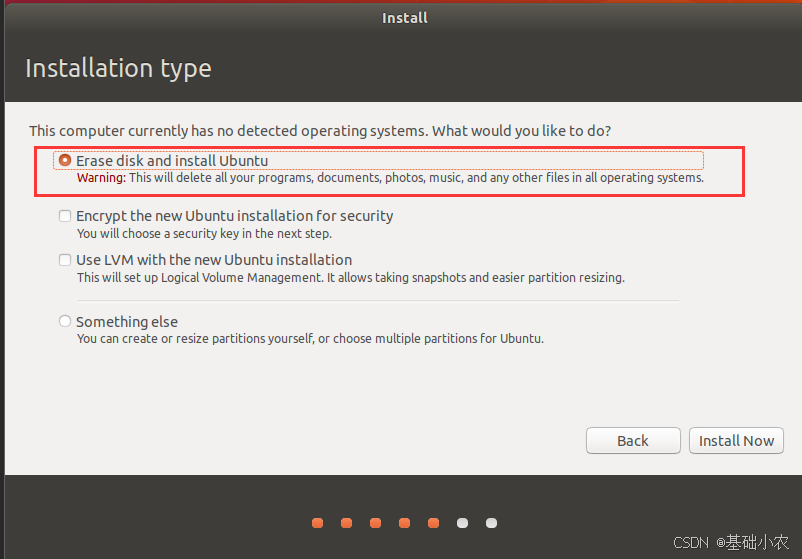Click the 'no detected operating systems' question text
This screenshot has height=559, width=802.
[x=320, y=131]
